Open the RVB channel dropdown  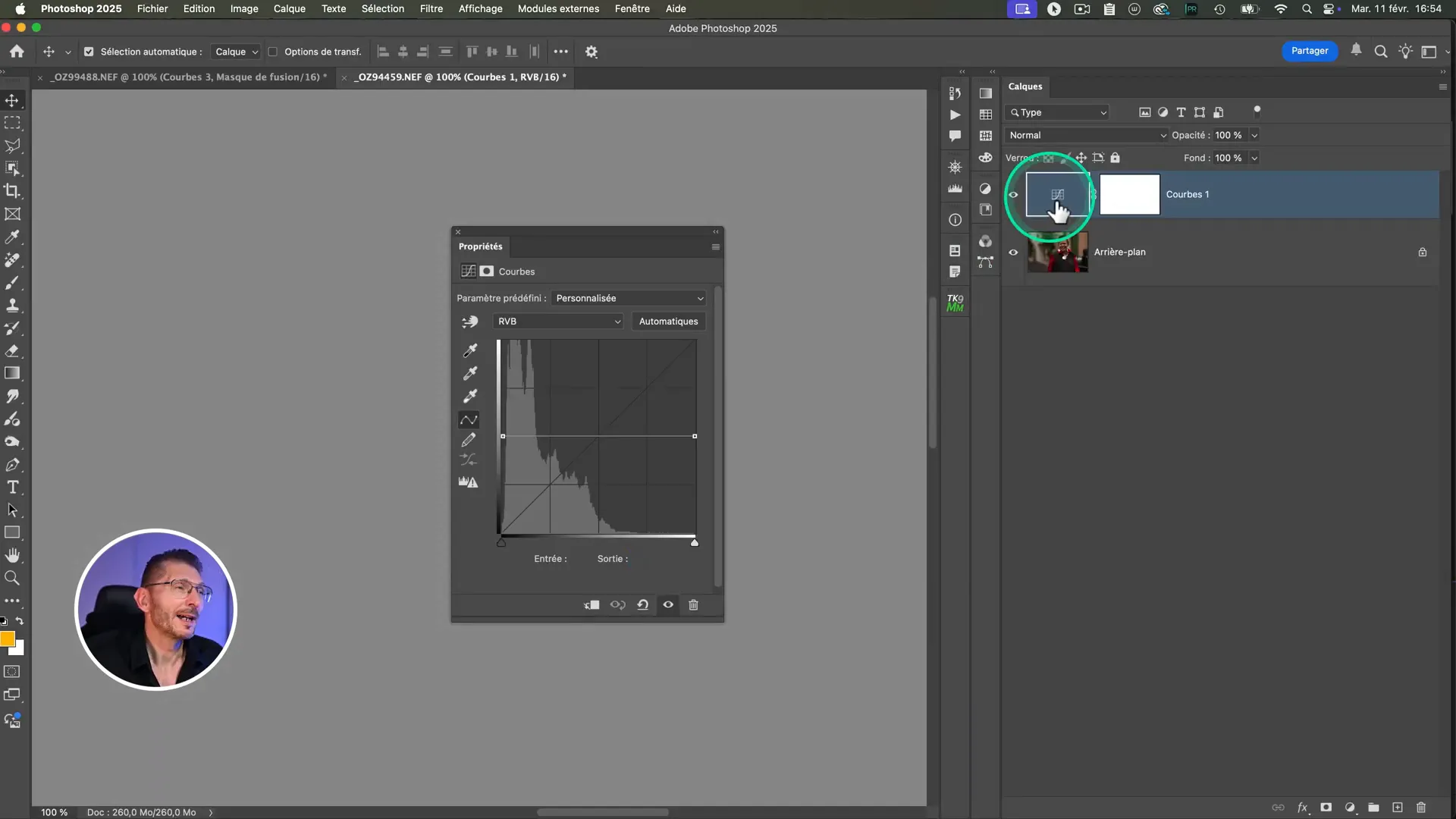[558, 322]
